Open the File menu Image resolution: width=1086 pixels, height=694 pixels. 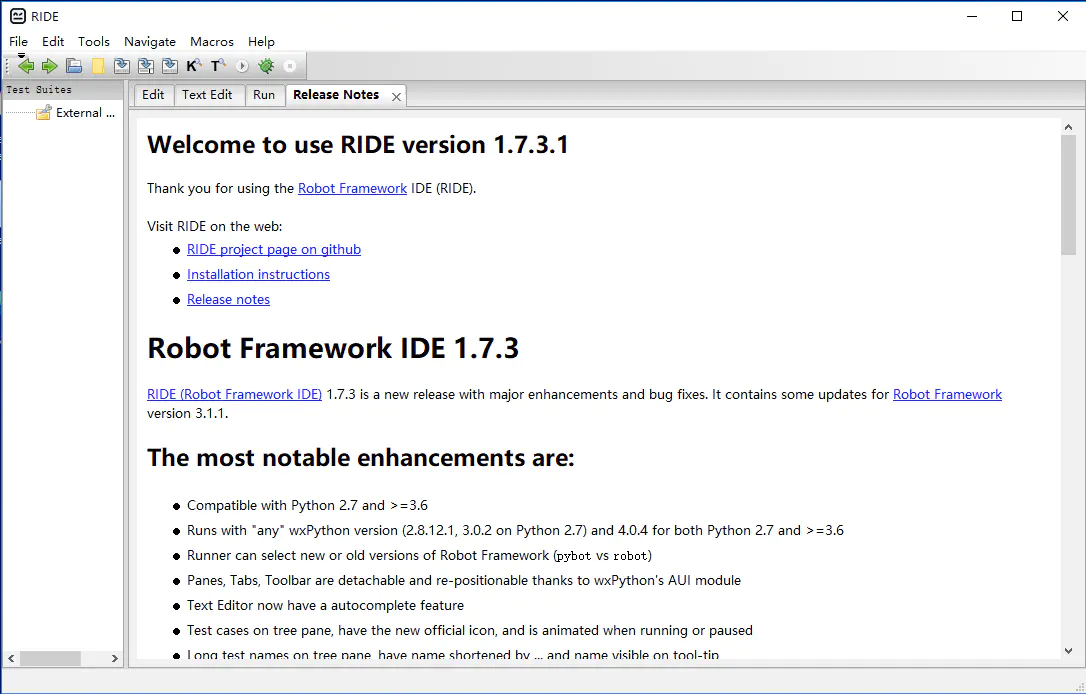(19, 42)
